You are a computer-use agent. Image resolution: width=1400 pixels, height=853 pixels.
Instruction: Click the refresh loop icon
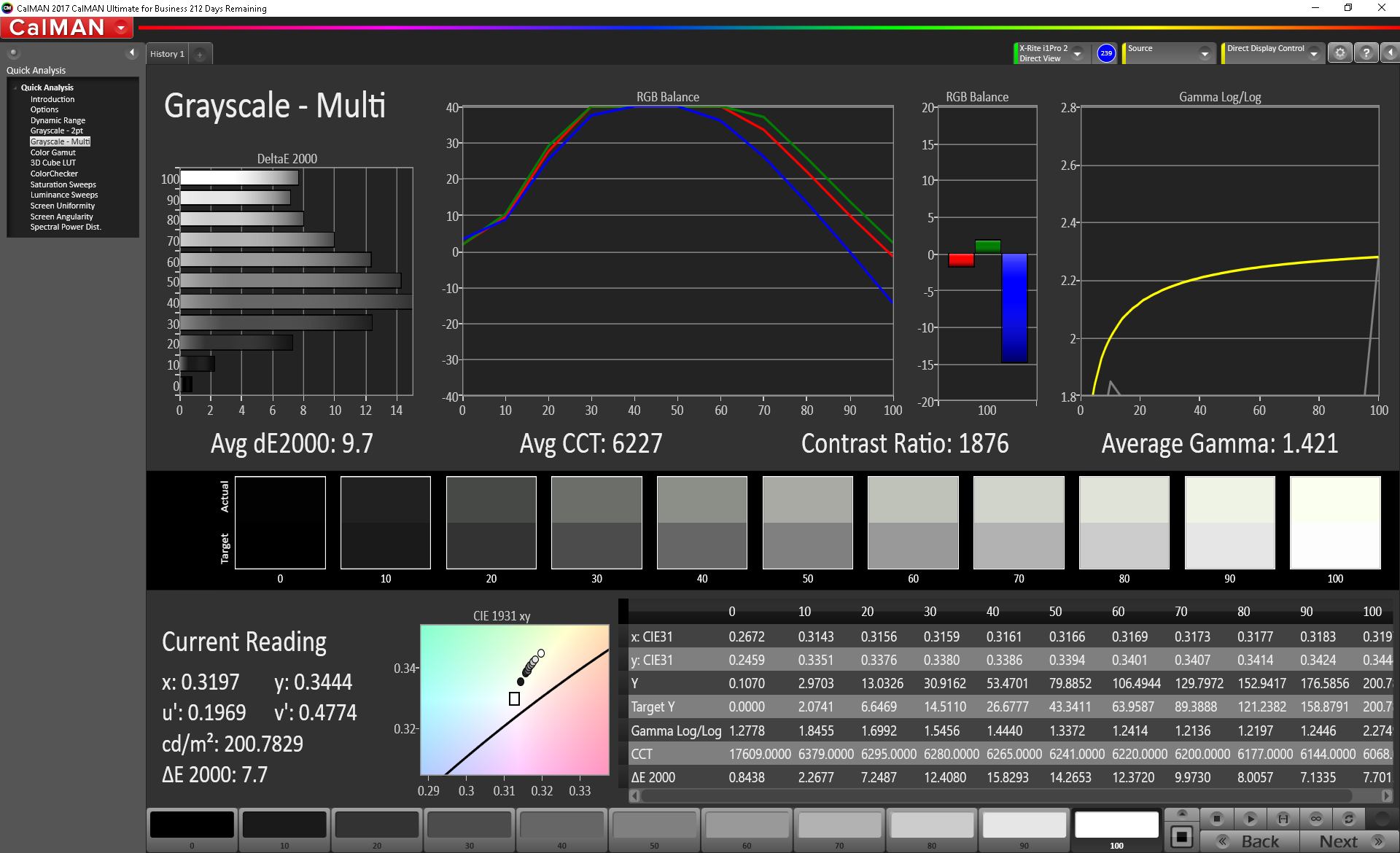1349,819
